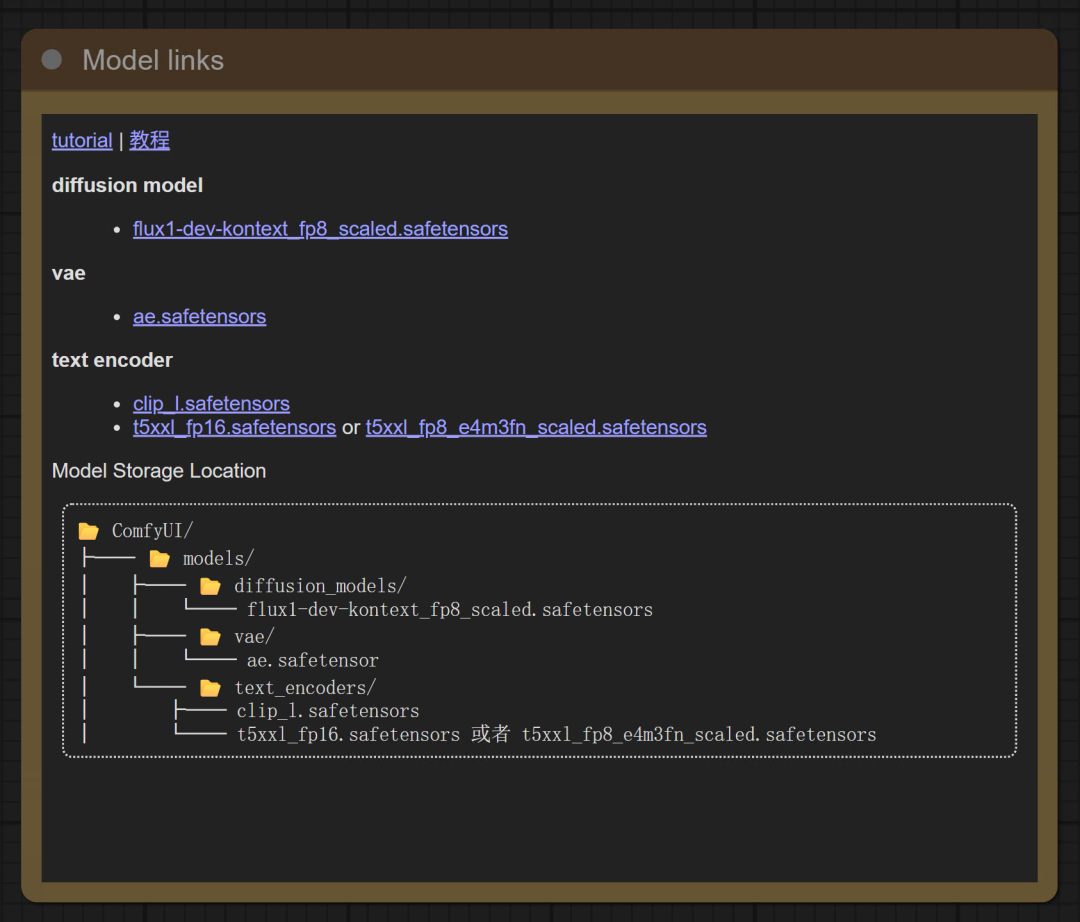Expand the ComfyUI folder entry
Screen dimensions: 1080x922
(x=88, y=530)
